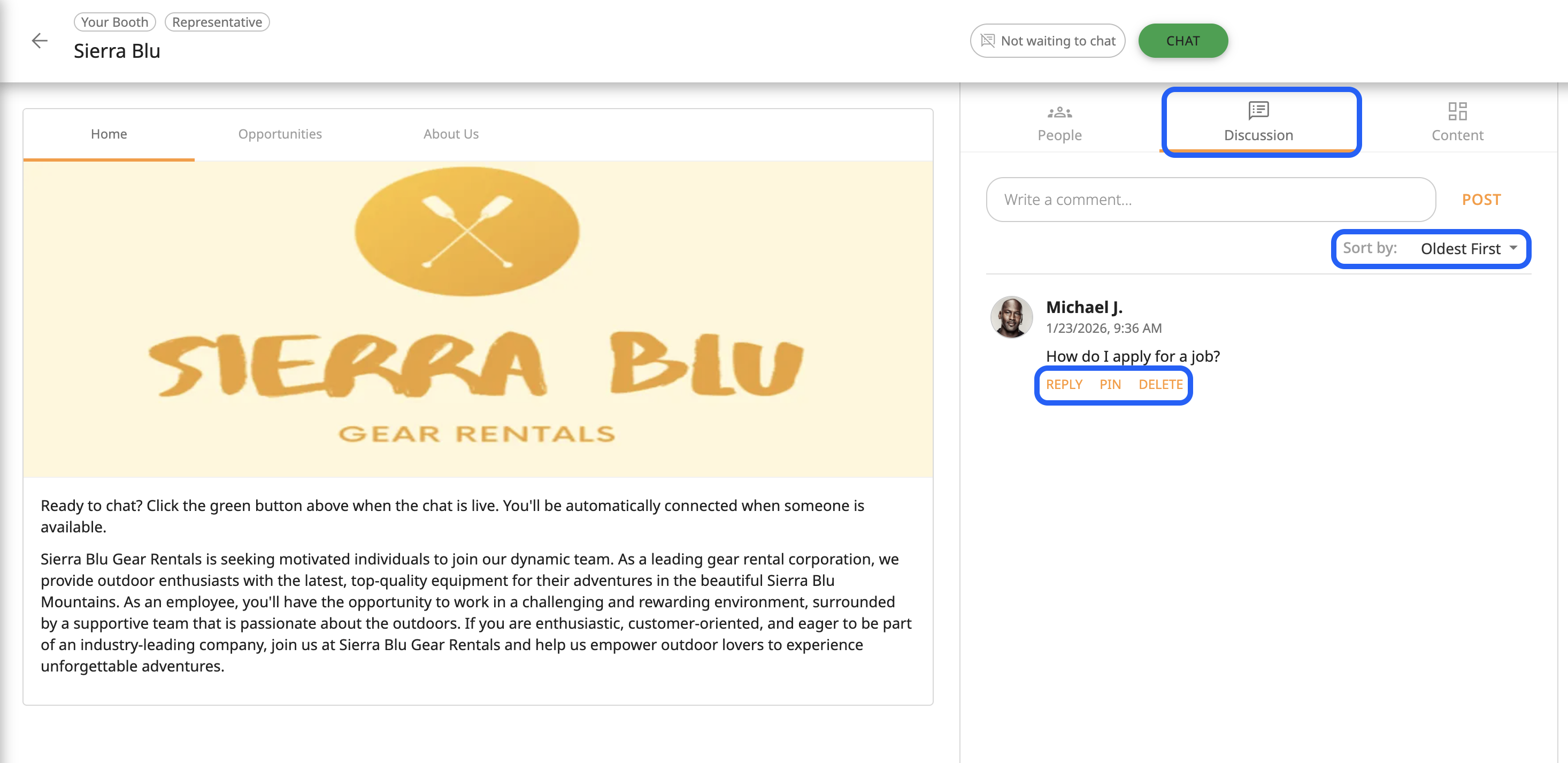Pin the job application comment
The width and height of the screenshot is (1568, 763).
pos(1110,384)
